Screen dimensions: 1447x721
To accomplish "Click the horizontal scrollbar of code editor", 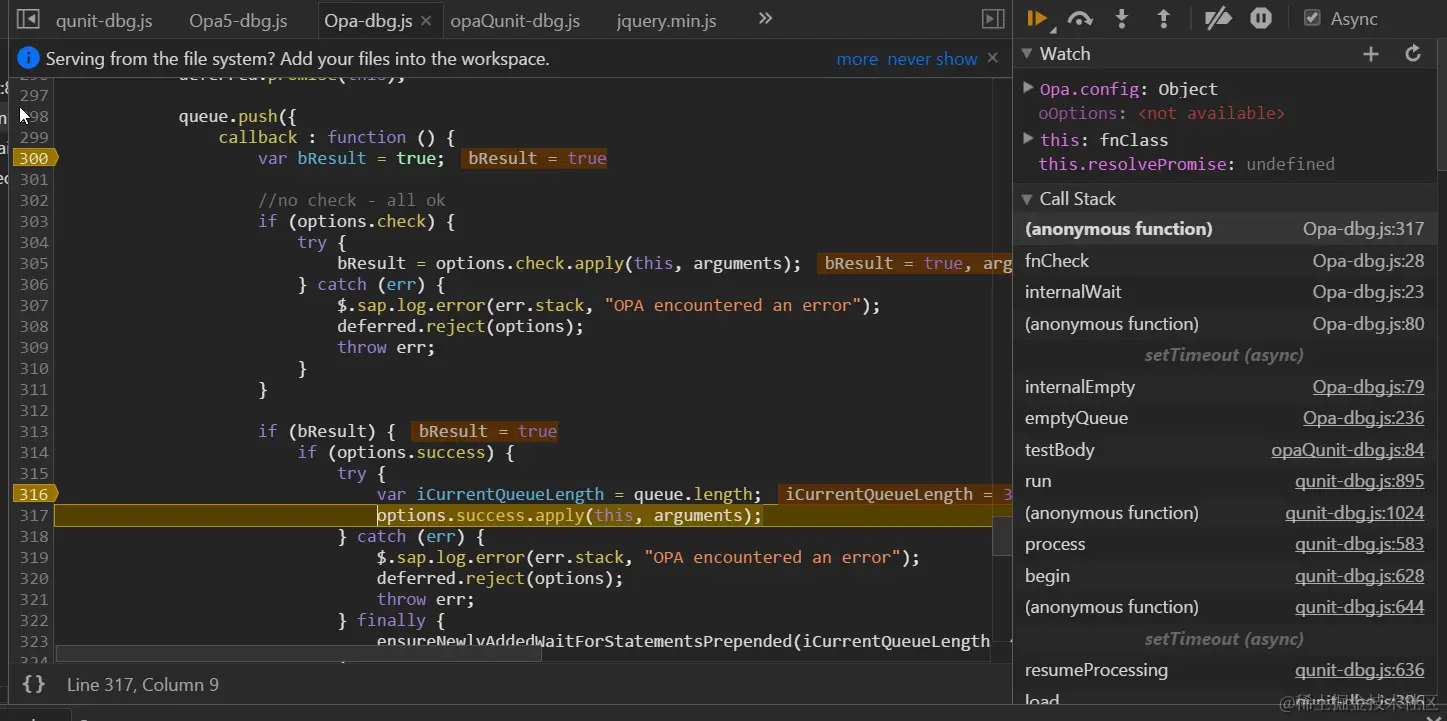I will [x=298, y=653].
